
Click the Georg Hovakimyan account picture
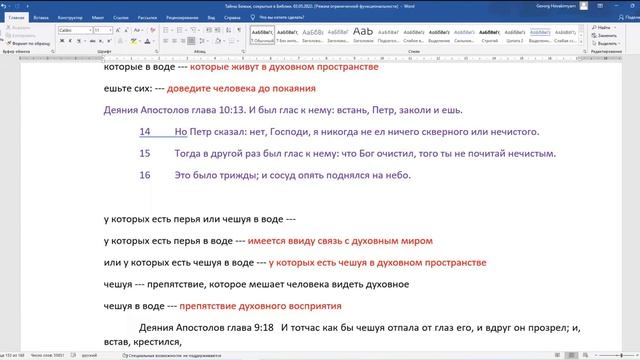click(584, 6)
